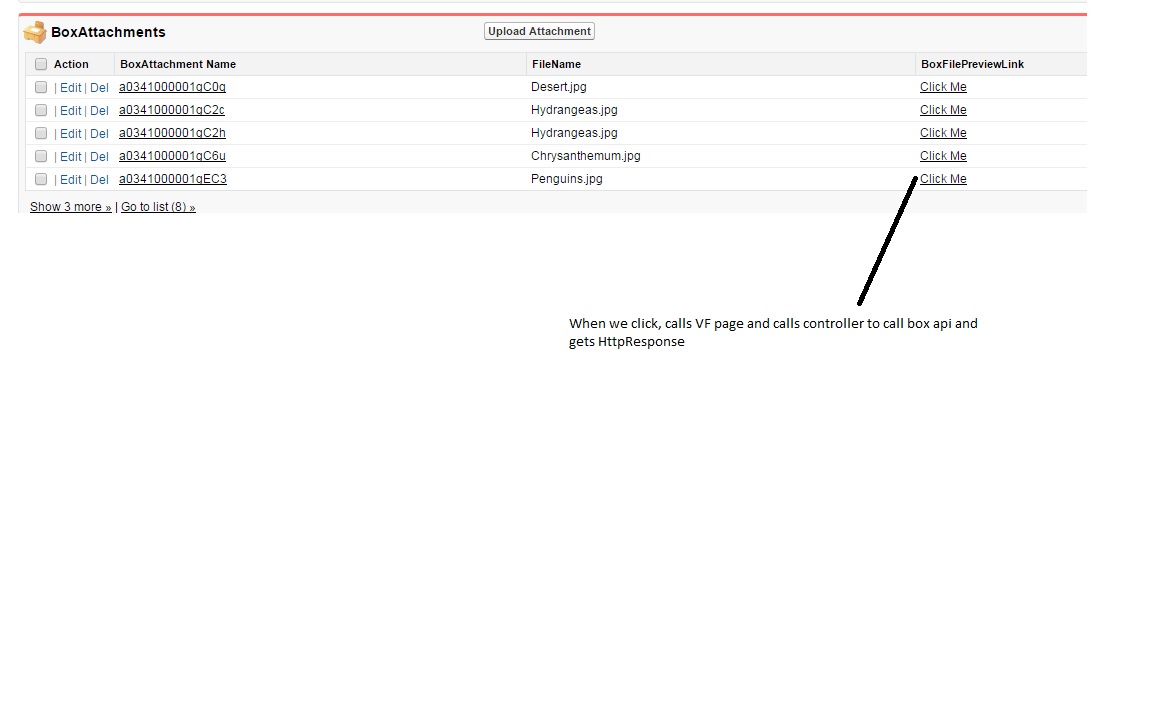
Task: Click the Click Me link for Penguins.jpg
Action: pyautogui.click(x=943, y=179)
